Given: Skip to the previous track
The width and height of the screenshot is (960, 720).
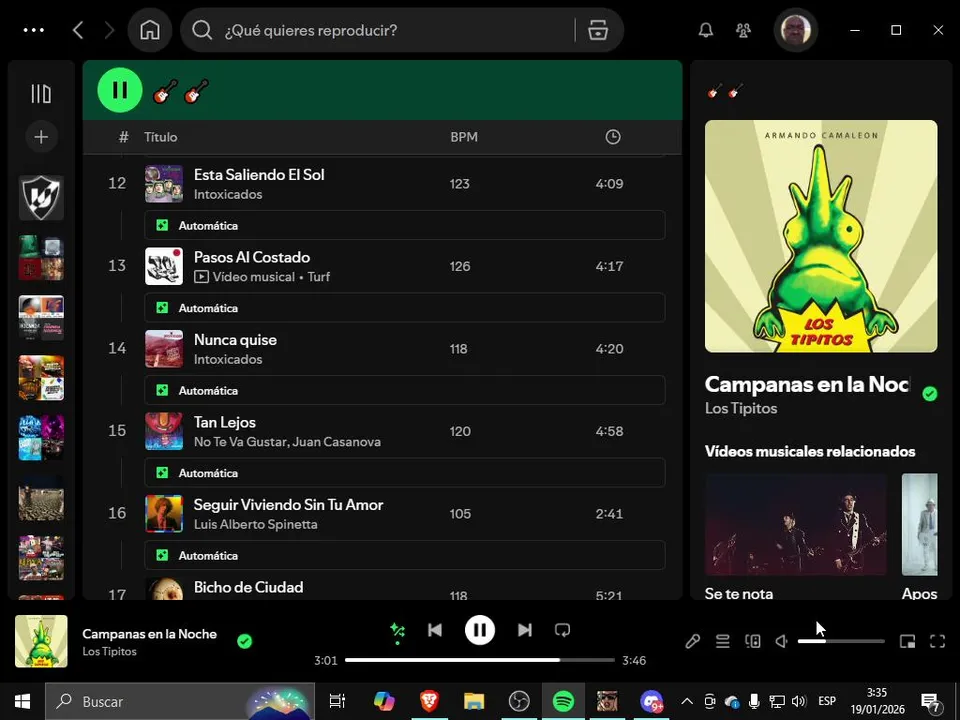Looking at the screenshot, I should [435, 630].
